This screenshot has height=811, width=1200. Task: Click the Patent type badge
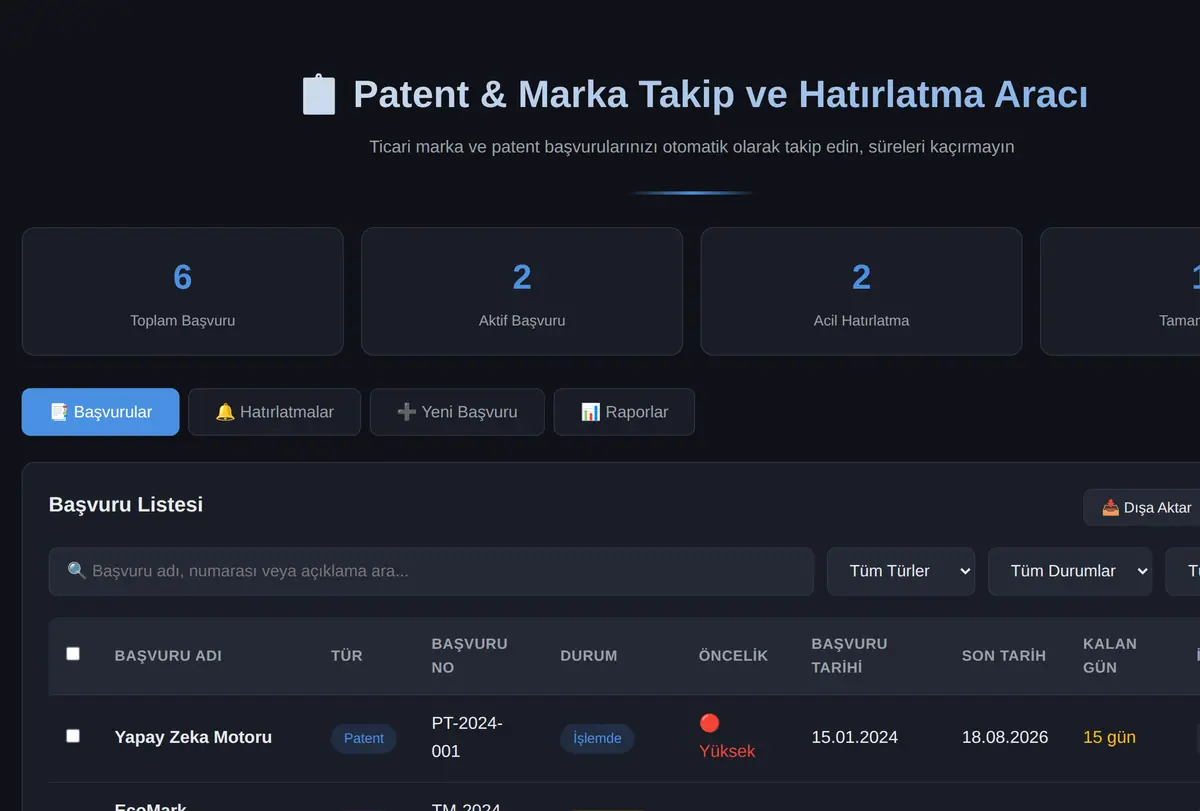pos(364,738)
